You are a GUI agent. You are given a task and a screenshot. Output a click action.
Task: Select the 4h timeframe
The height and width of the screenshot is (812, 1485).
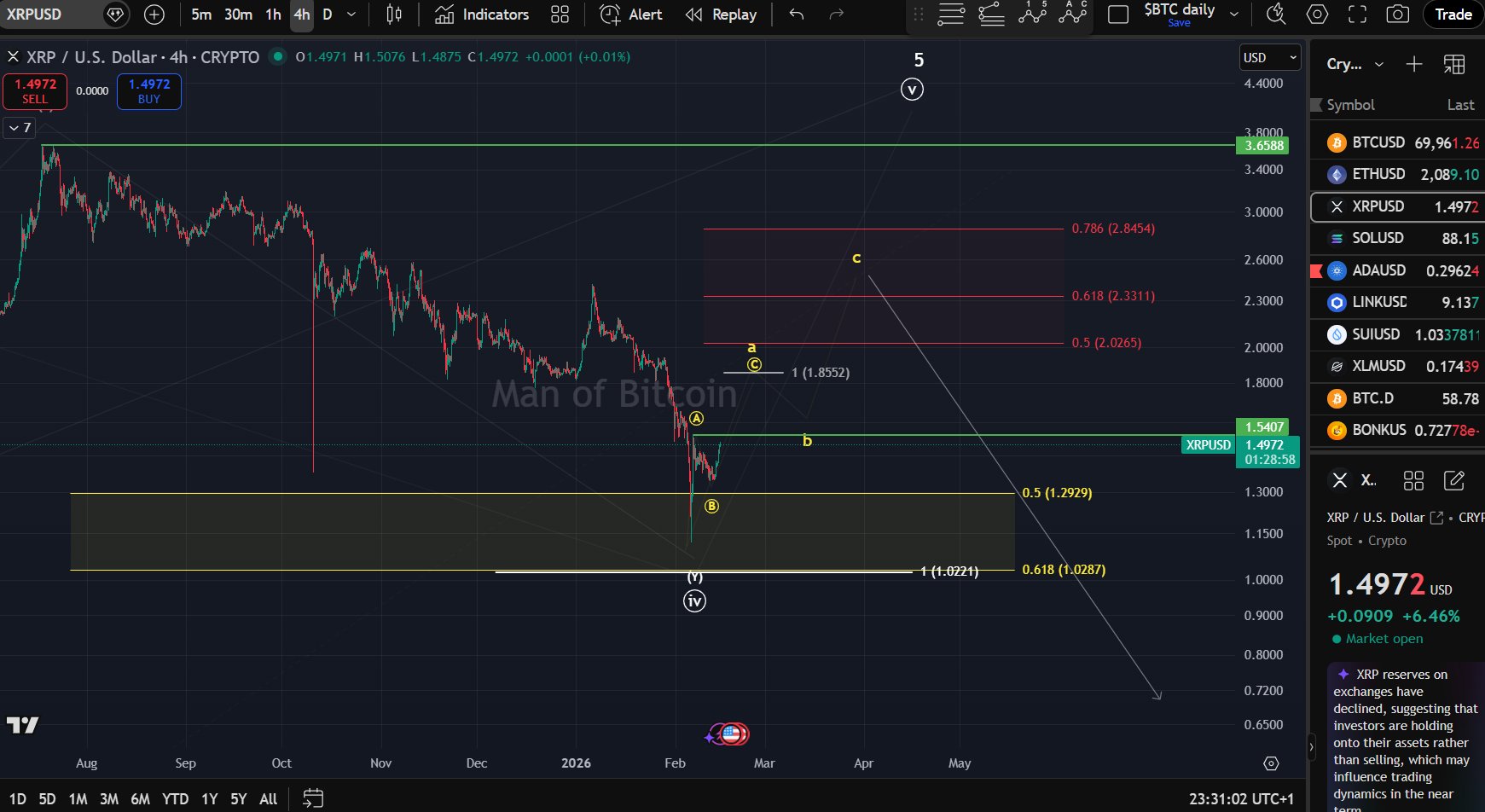point(302,14)
